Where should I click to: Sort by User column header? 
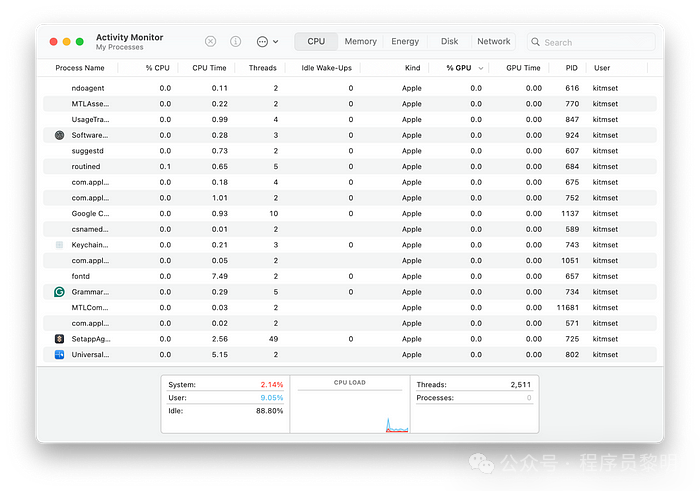click(602, 68)
